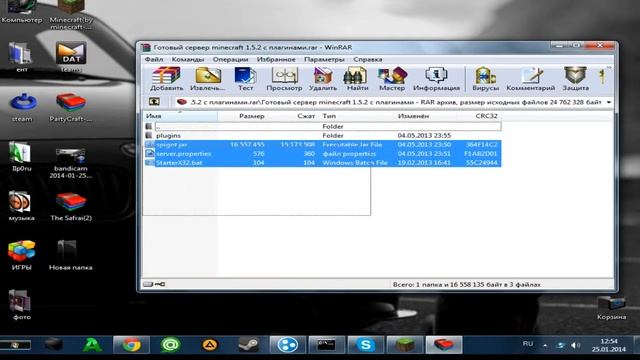Screen dimensions: 640x360
Task: Switch to Minecraft block taskbar icon
Action: 404,345
